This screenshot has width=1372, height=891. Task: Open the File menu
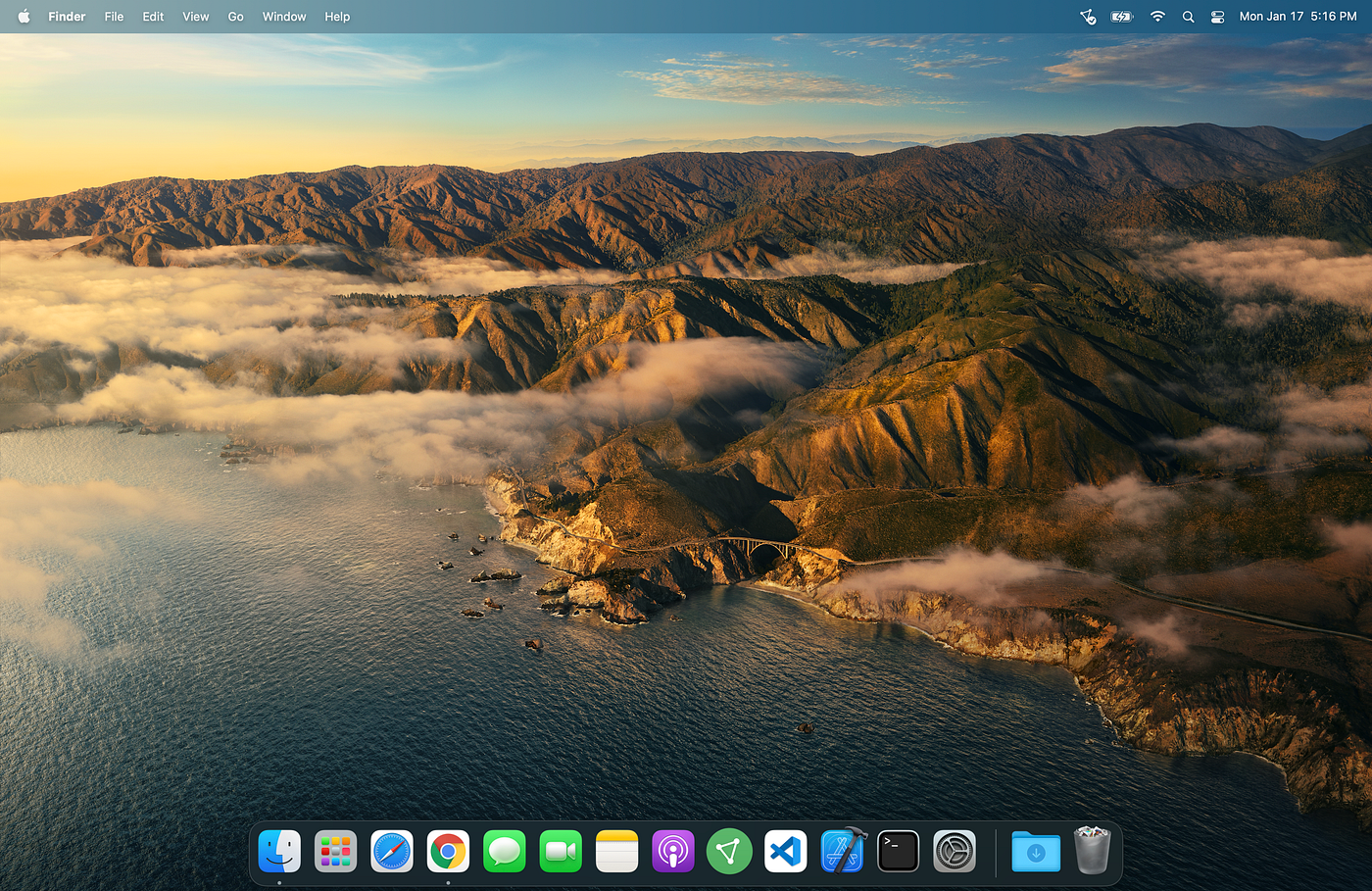[x=114, y=17]
